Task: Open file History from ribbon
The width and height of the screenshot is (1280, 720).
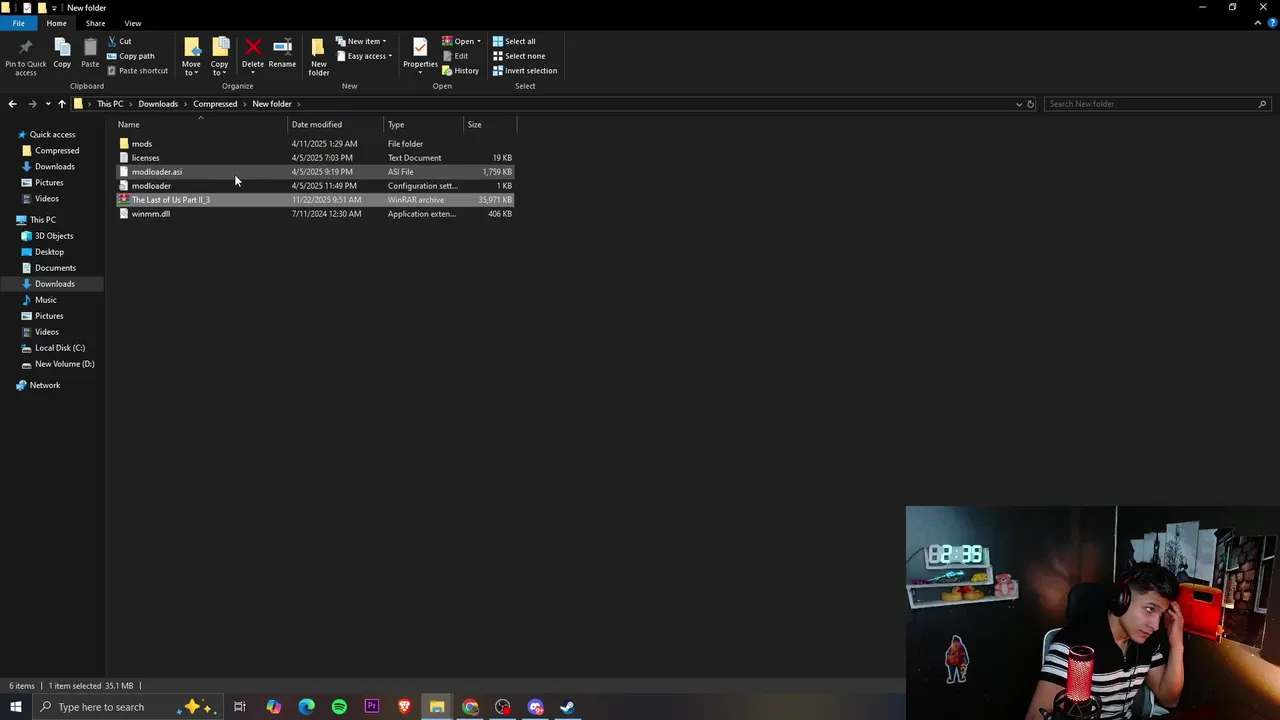Action: [x=461, y=71]
